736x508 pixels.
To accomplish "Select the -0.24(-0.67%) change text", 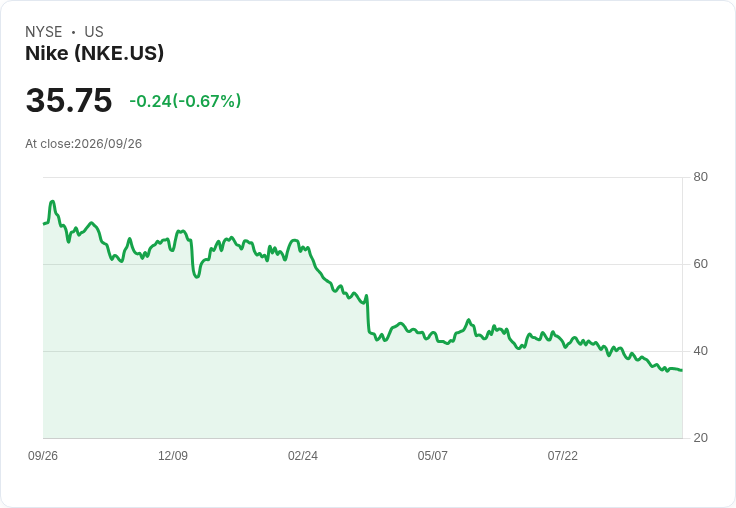I will coord(185,101).
